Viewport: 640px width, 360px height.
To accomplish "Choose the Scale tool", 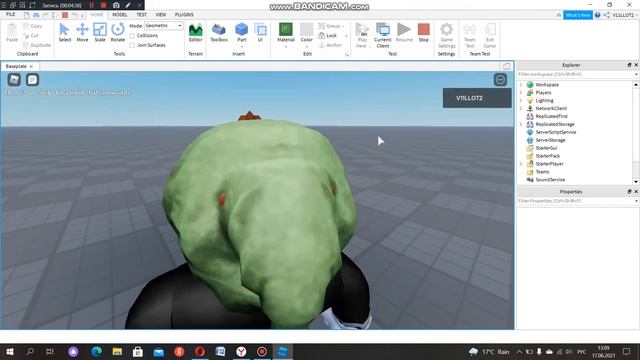I will pyautogui.click(x=100, y=33).
